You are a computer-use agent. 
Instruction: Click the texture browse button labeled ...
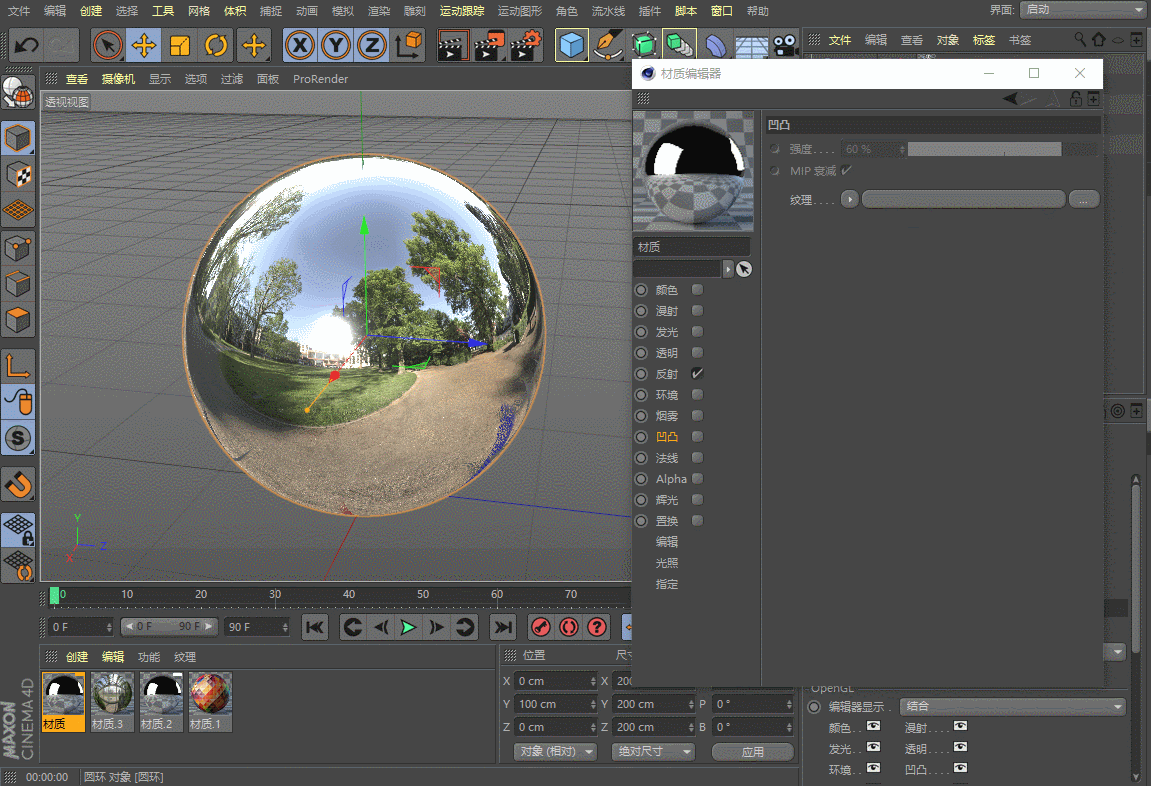[x=1084, y=200]
